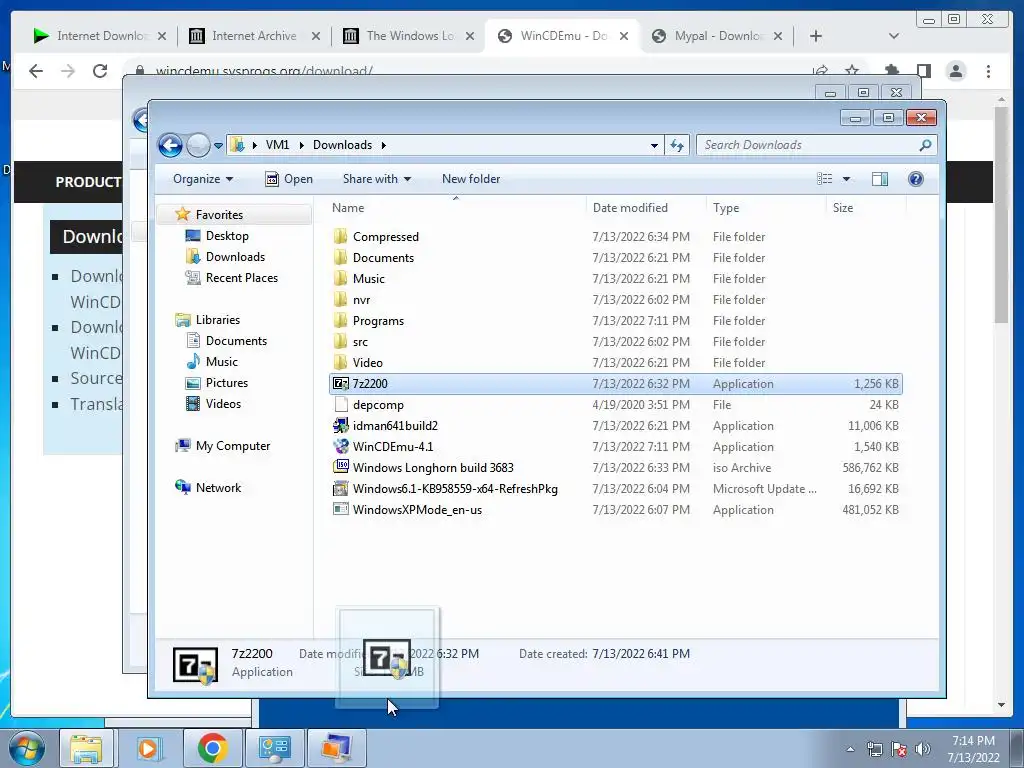This screenshot has width=1024, height=768.
Task: Open Windows Media Player from taskbar
Action: (x=149, y=748)
